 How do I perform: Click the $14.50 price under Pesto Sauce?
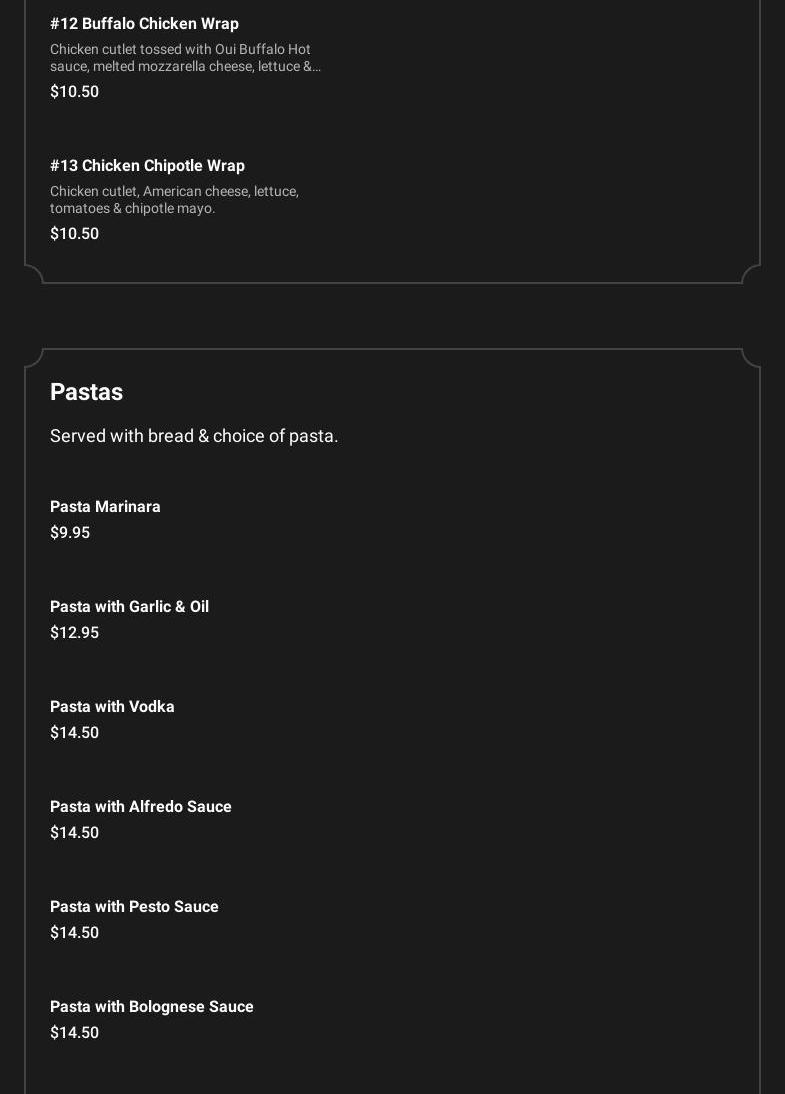click(x=74, y=933)
